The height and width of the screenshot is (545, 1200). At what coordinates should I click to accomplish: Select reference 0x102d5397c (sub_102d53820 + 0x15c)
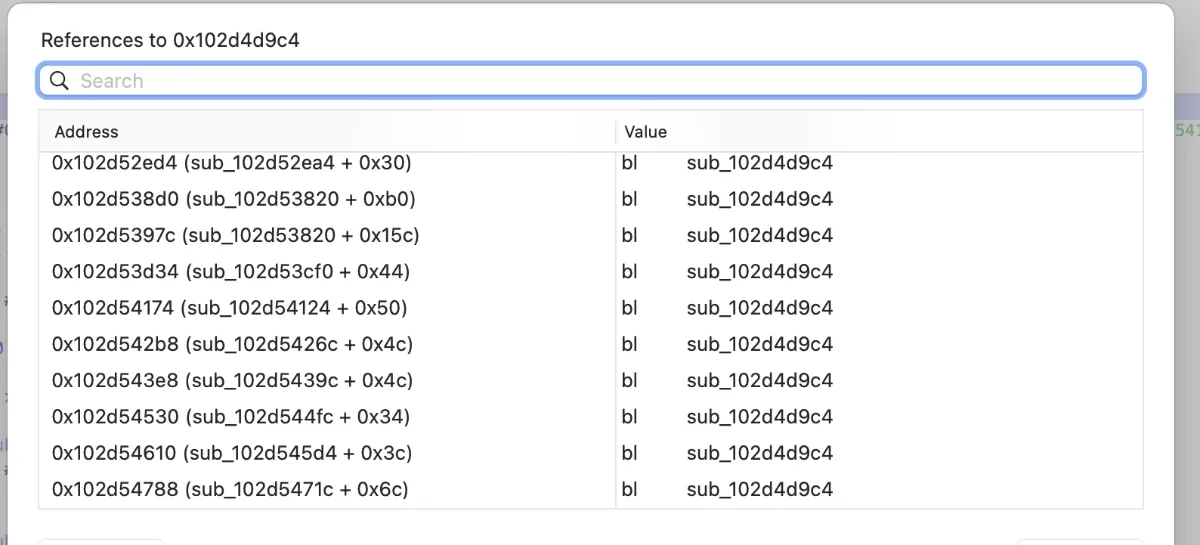[x=591, y=235]
